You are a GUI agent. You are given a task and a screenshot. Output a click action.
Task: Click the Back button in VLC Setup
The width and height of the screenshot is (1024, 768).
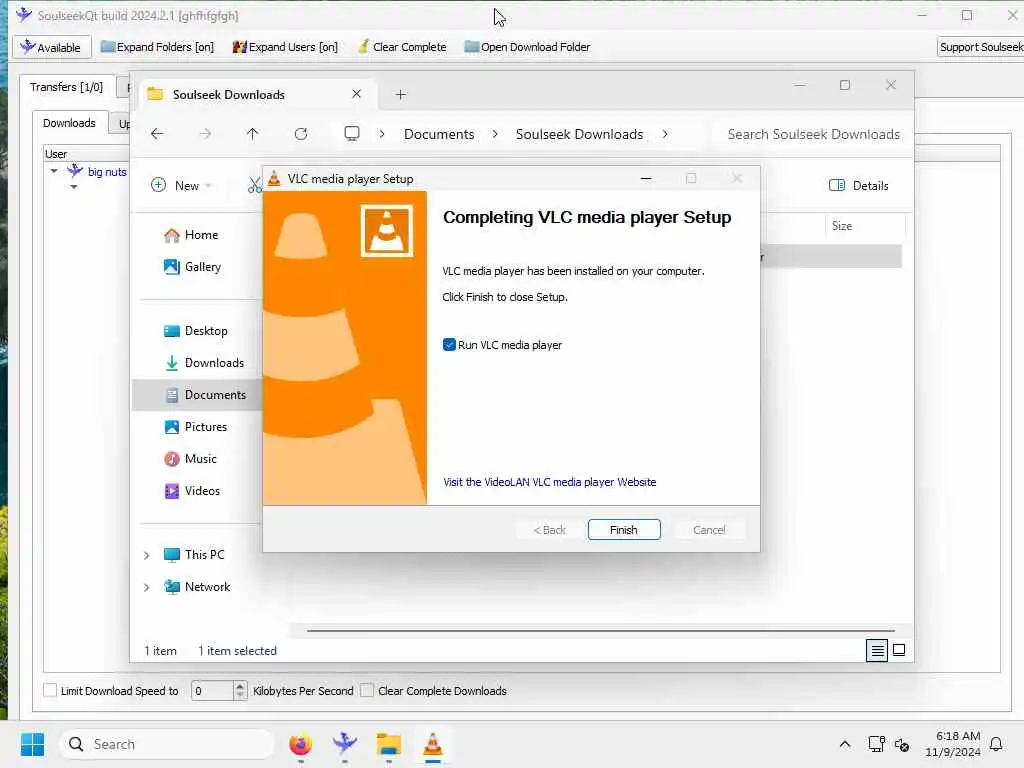coord(549,530)
